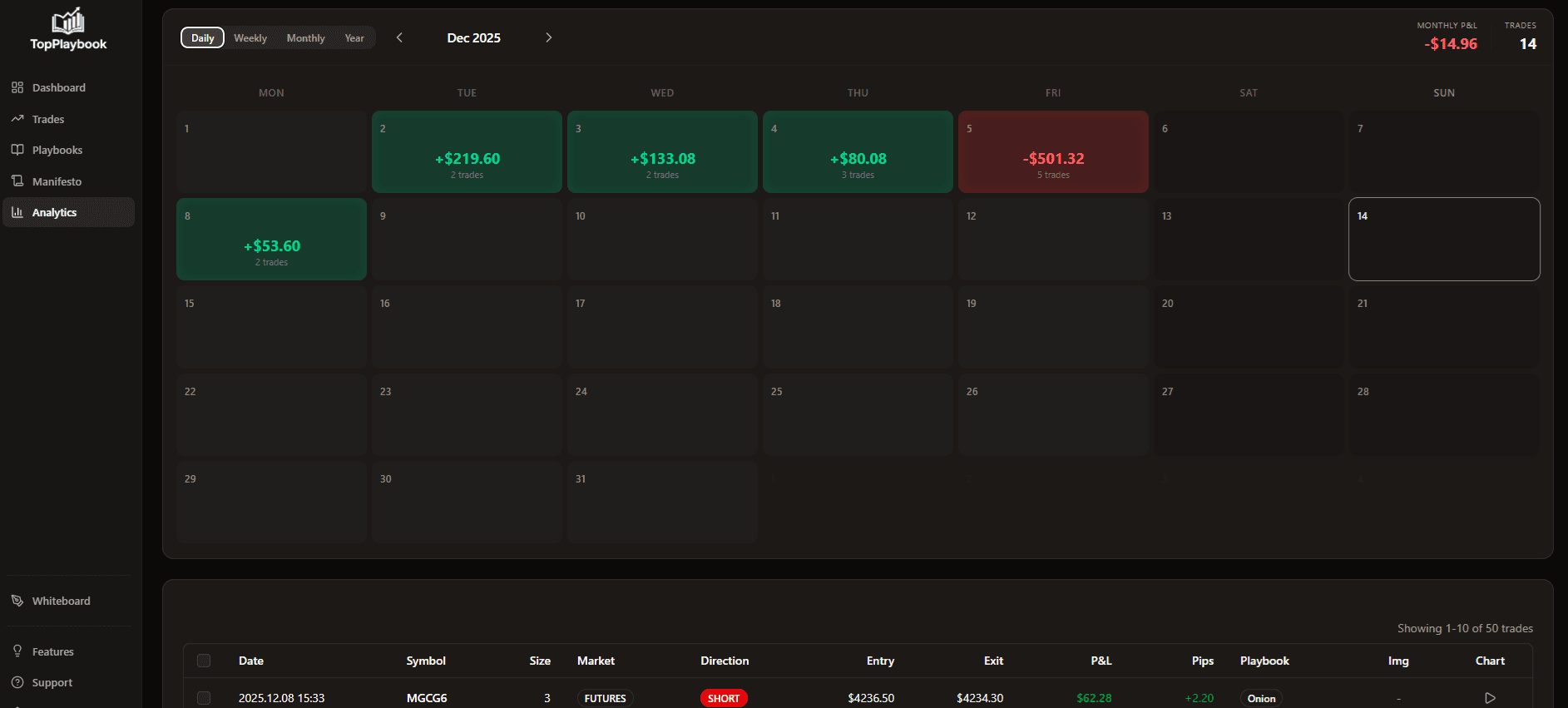
Task: Click the trades count 14
Action: pyautogui.click(x=1528, y=44)
